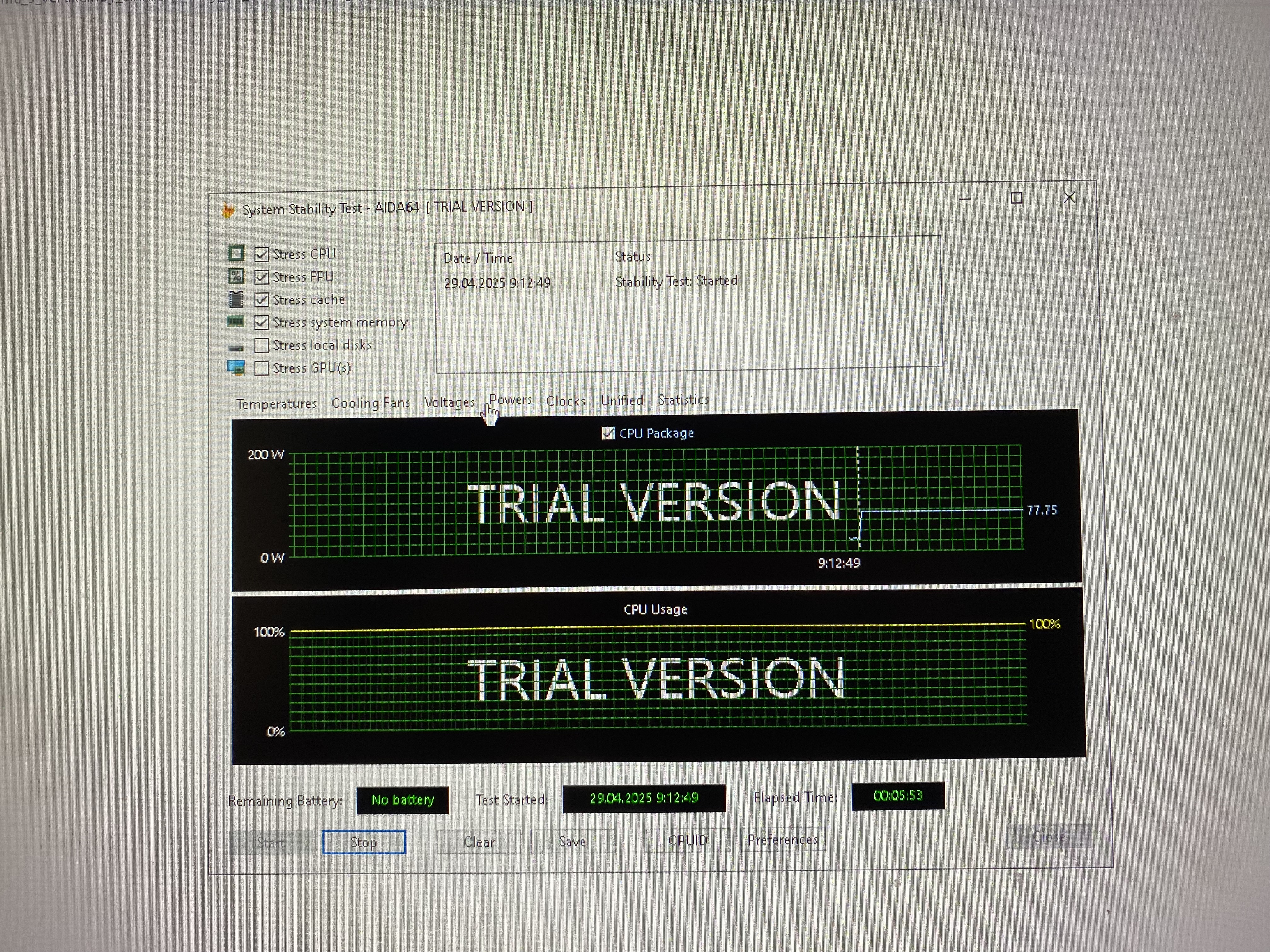Switch to the Unified tab
This screenshot has height=952, width=1270.
[x=622, y=400]
